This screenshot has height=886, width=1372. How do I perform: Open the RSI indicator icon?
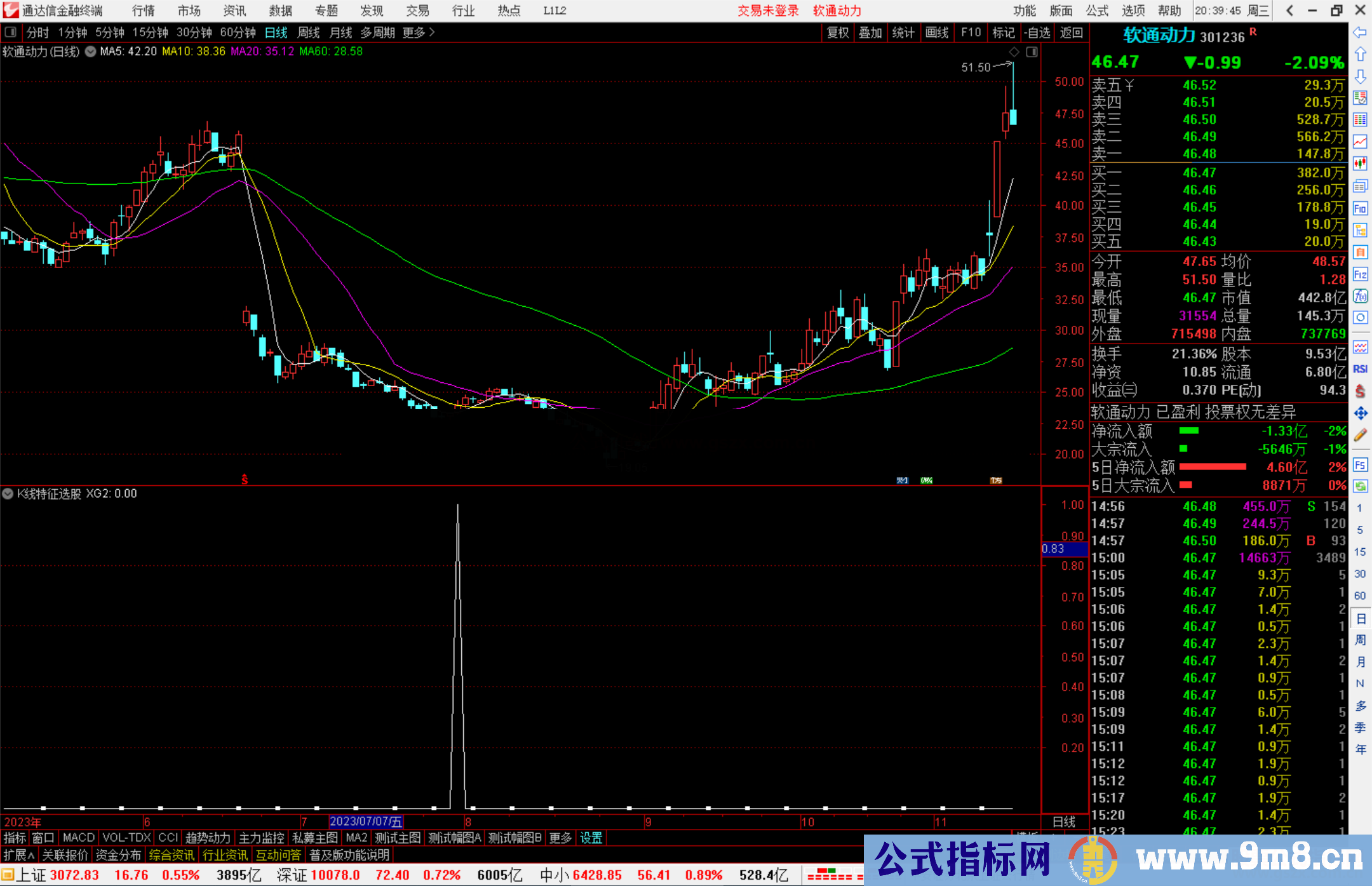tap(1360, 369)
